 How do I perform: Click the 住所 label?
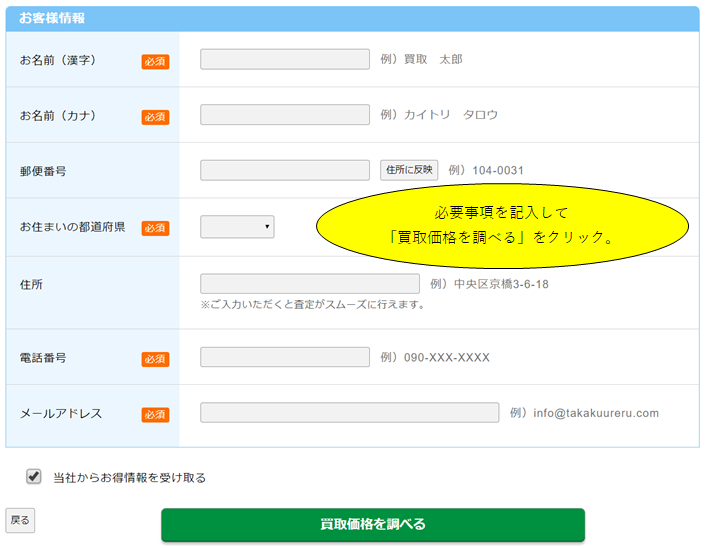pos(31,284)
